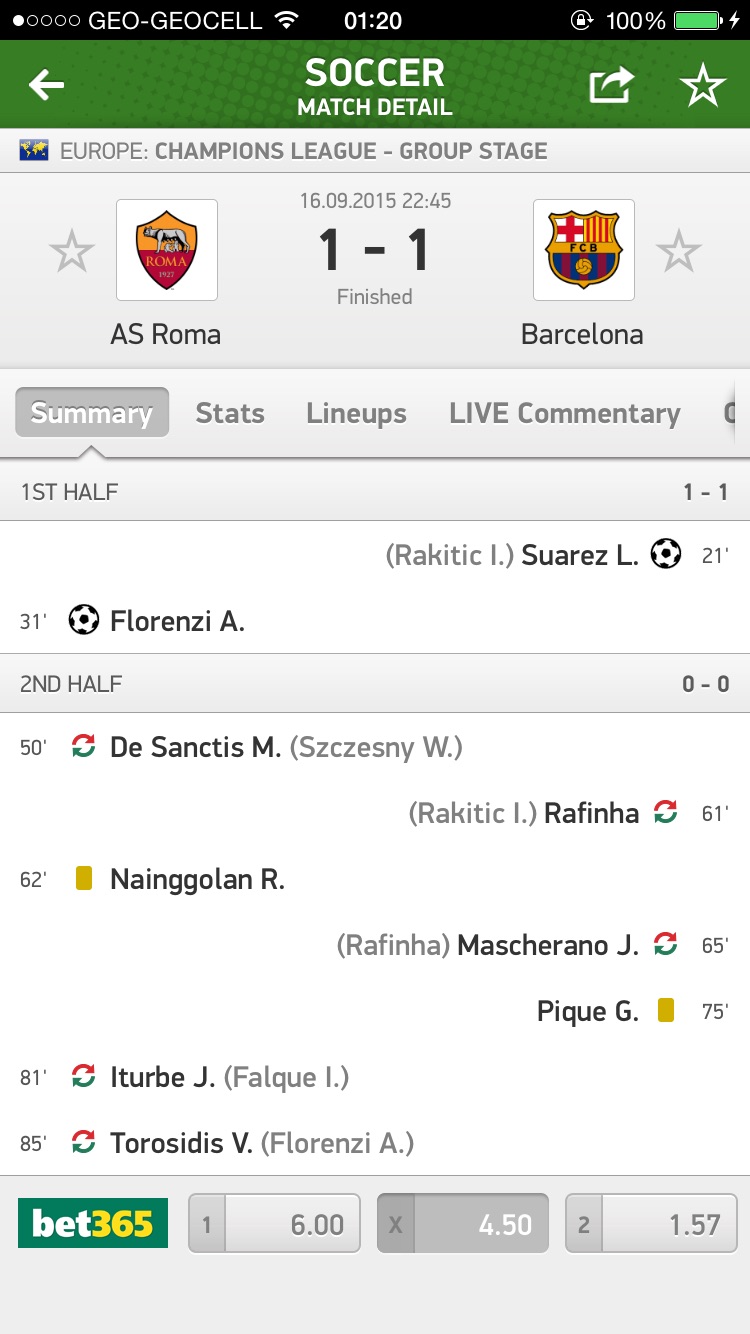Tap the goal ball icon beside Florenzi A.

coord(84,621)
